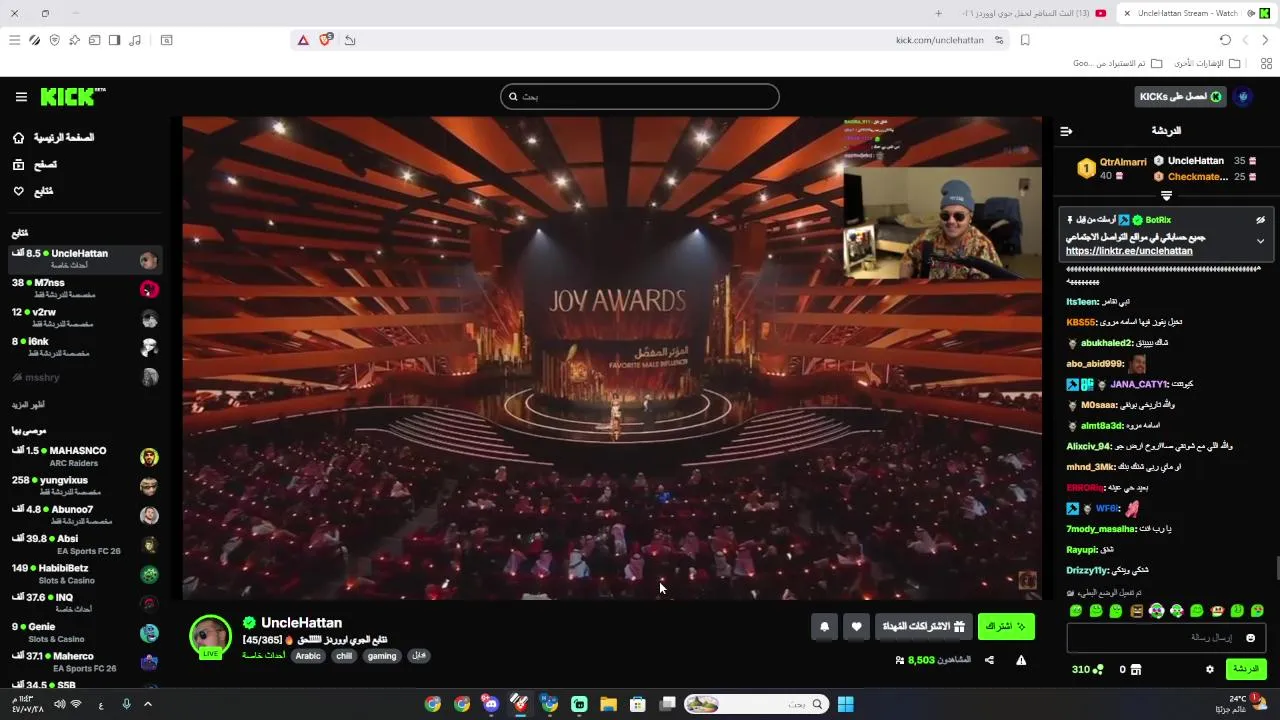This screenshot has height=720, width=1280.
Task: Click the chat scrollbar
Action: point(1276,567)
